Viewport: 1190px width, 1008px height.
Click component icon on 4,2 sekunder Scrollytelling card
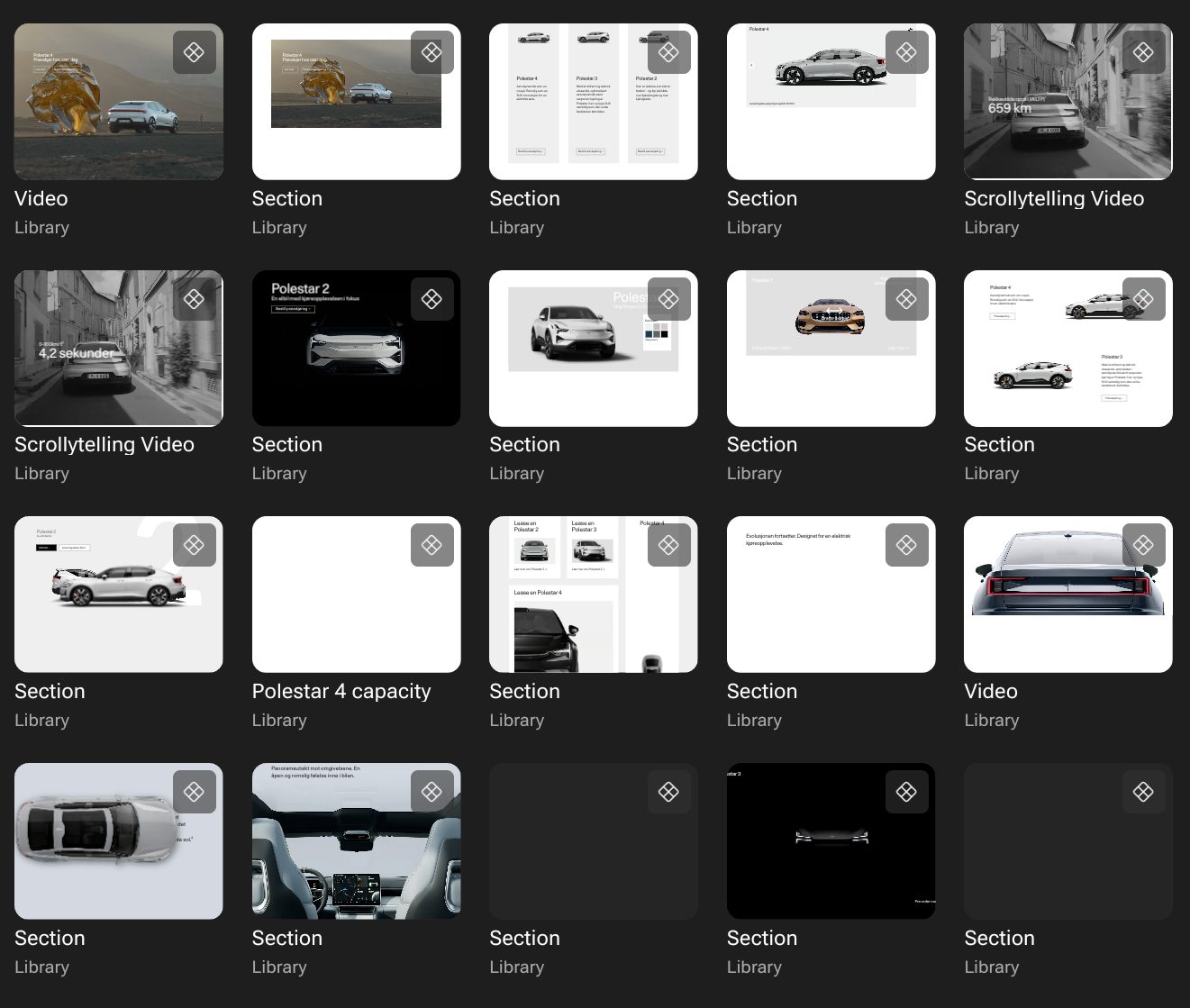click(x=195, y=299)
